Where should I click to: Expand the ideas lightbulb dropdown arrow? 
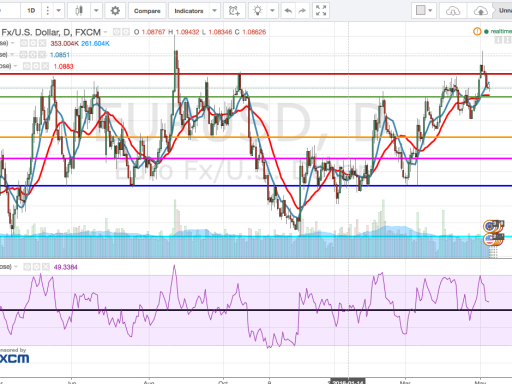272,11
